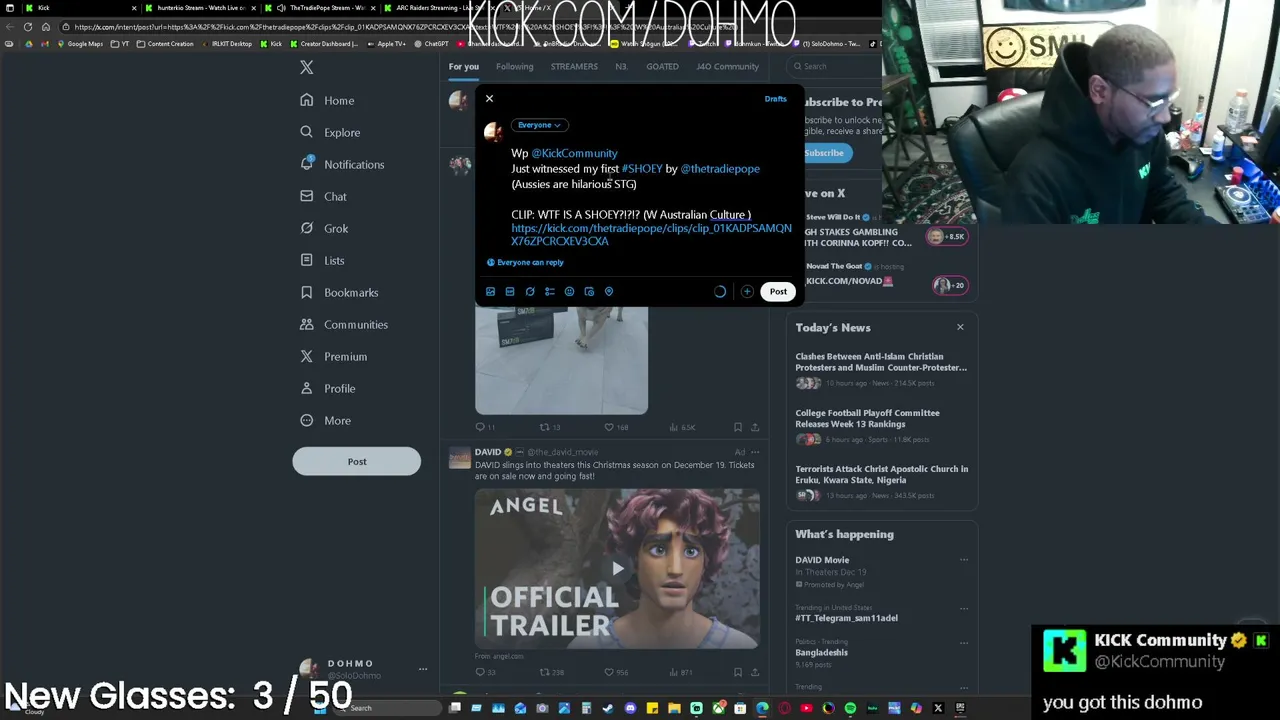Switch to the STREAMERS tab
1280x720 pixels.
coord(574,67)
